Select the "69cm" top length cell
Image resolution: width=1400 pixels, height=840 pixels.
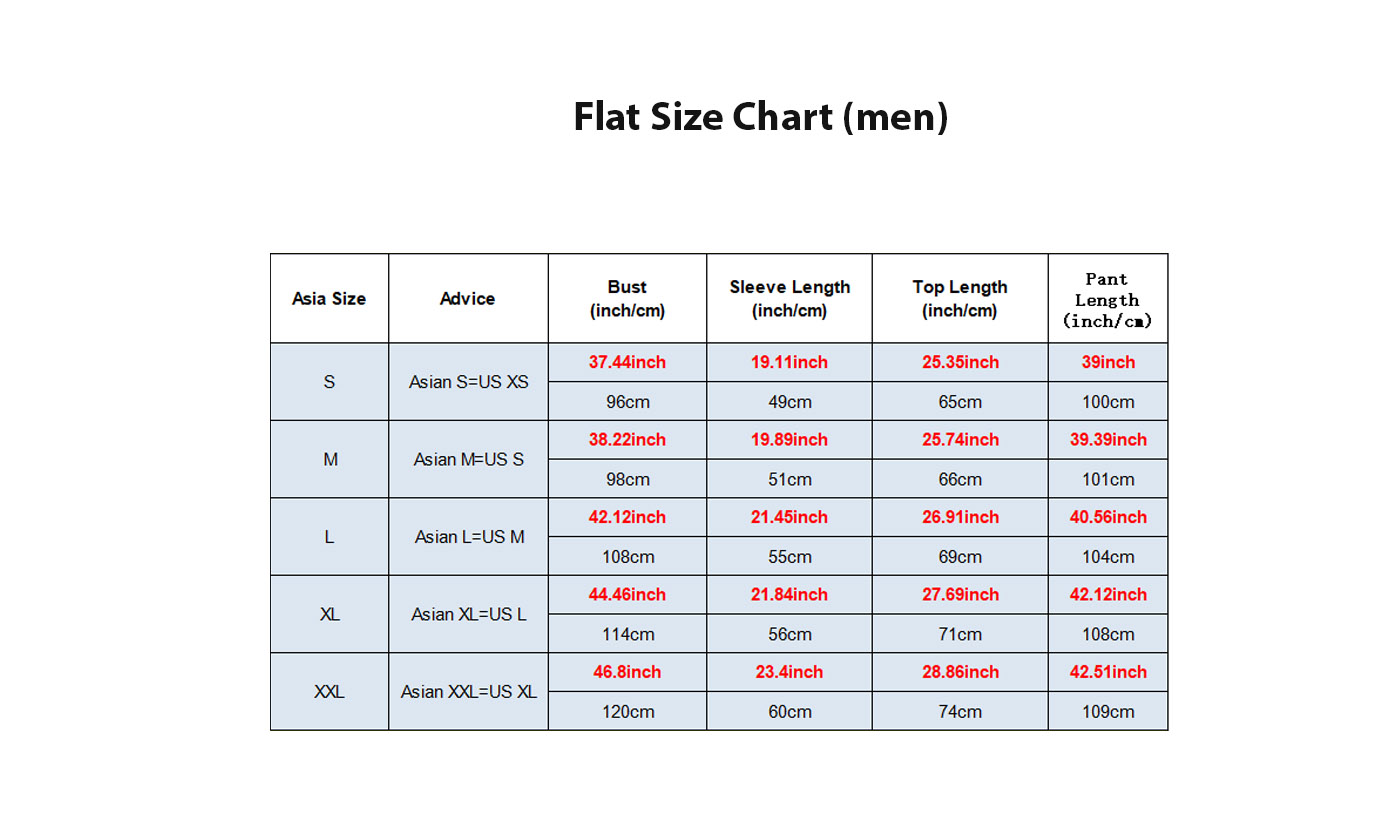[959, 557]
